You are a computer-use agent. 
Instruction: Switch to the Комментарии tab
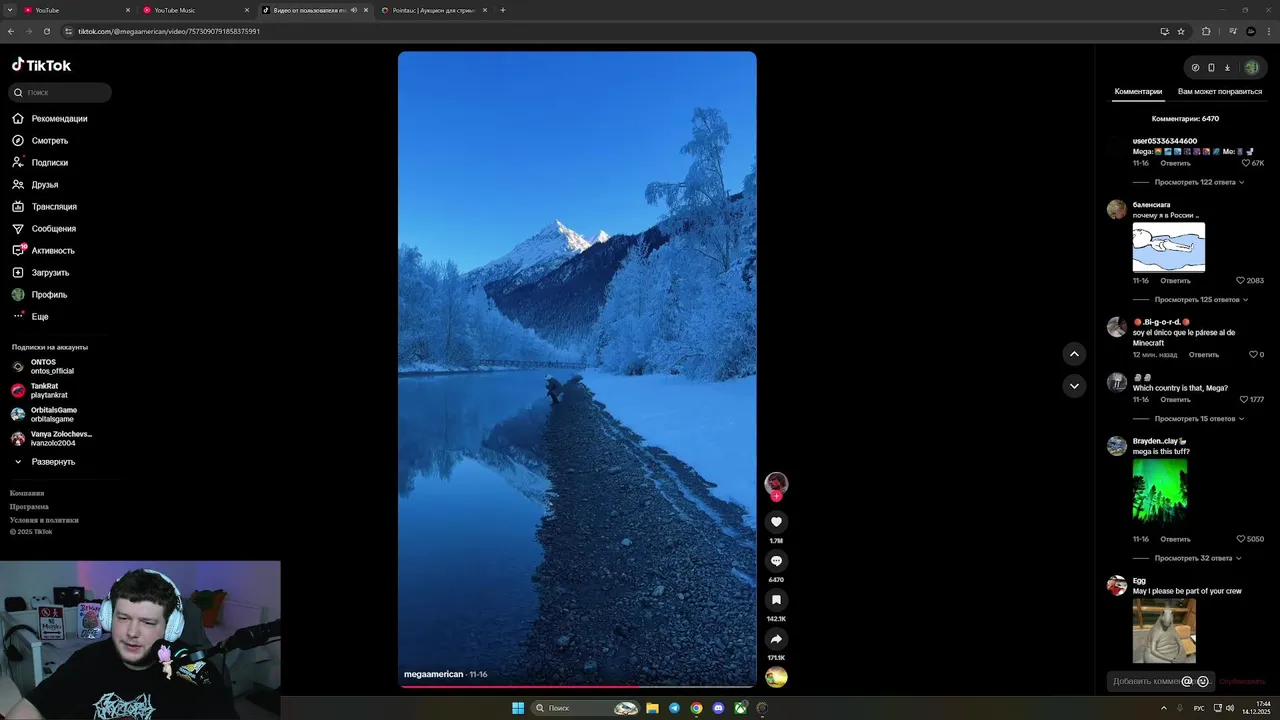click(1138, 92)
